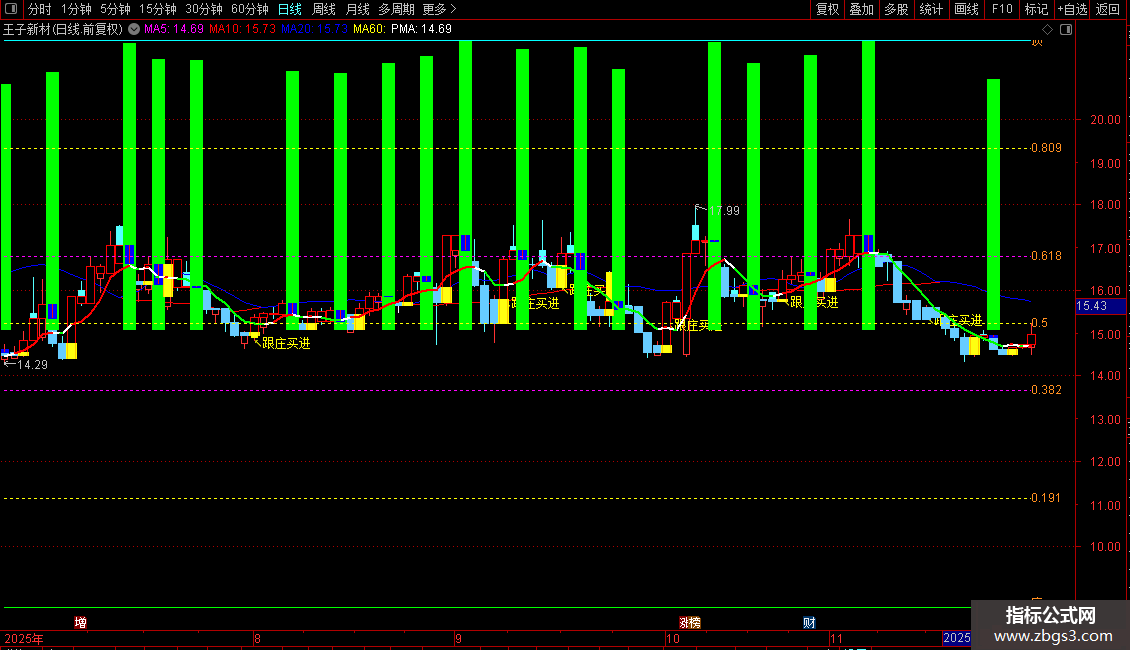
Task: Add stock with the +自选 button
Action: point(1072,9)
